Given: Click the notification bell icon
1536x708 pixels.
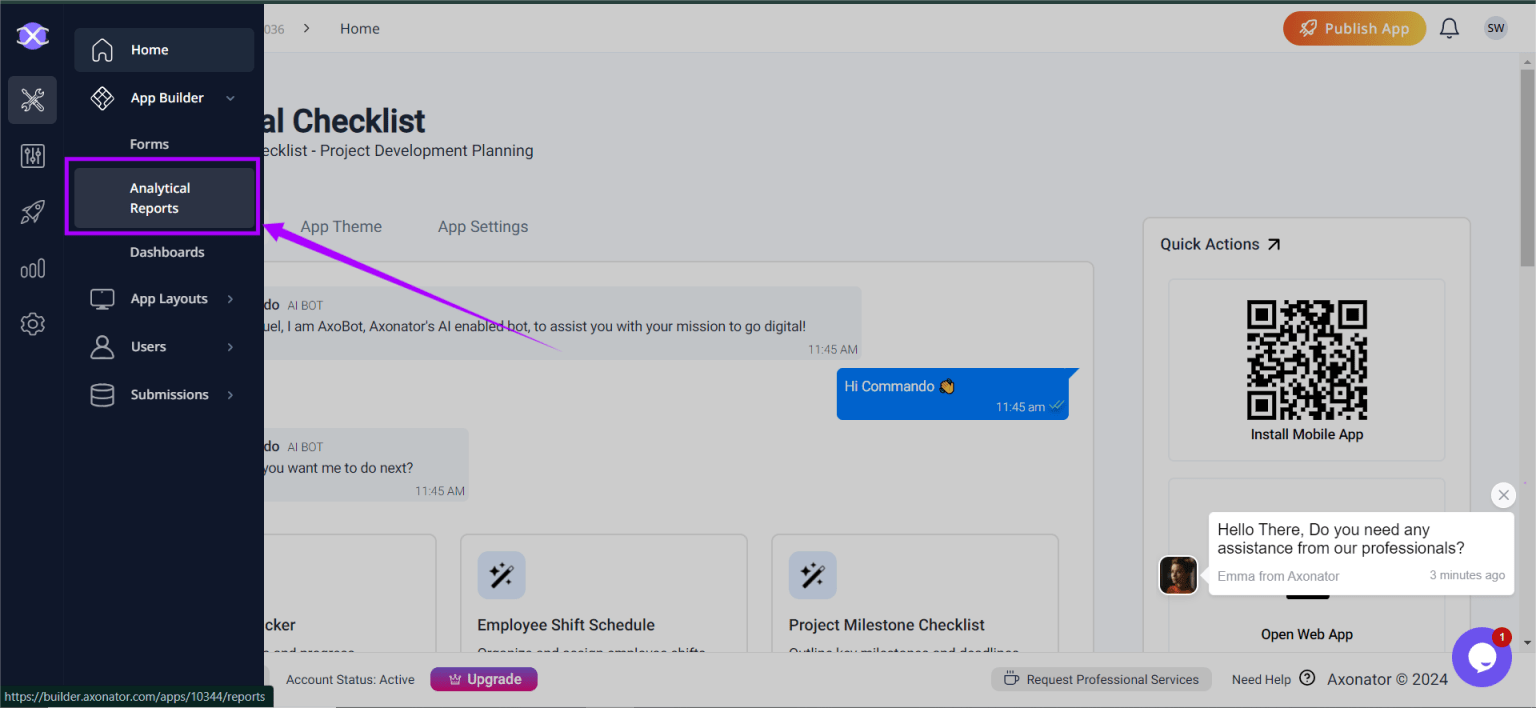Looking at the screenshot, I should [x=1449, y=29].
